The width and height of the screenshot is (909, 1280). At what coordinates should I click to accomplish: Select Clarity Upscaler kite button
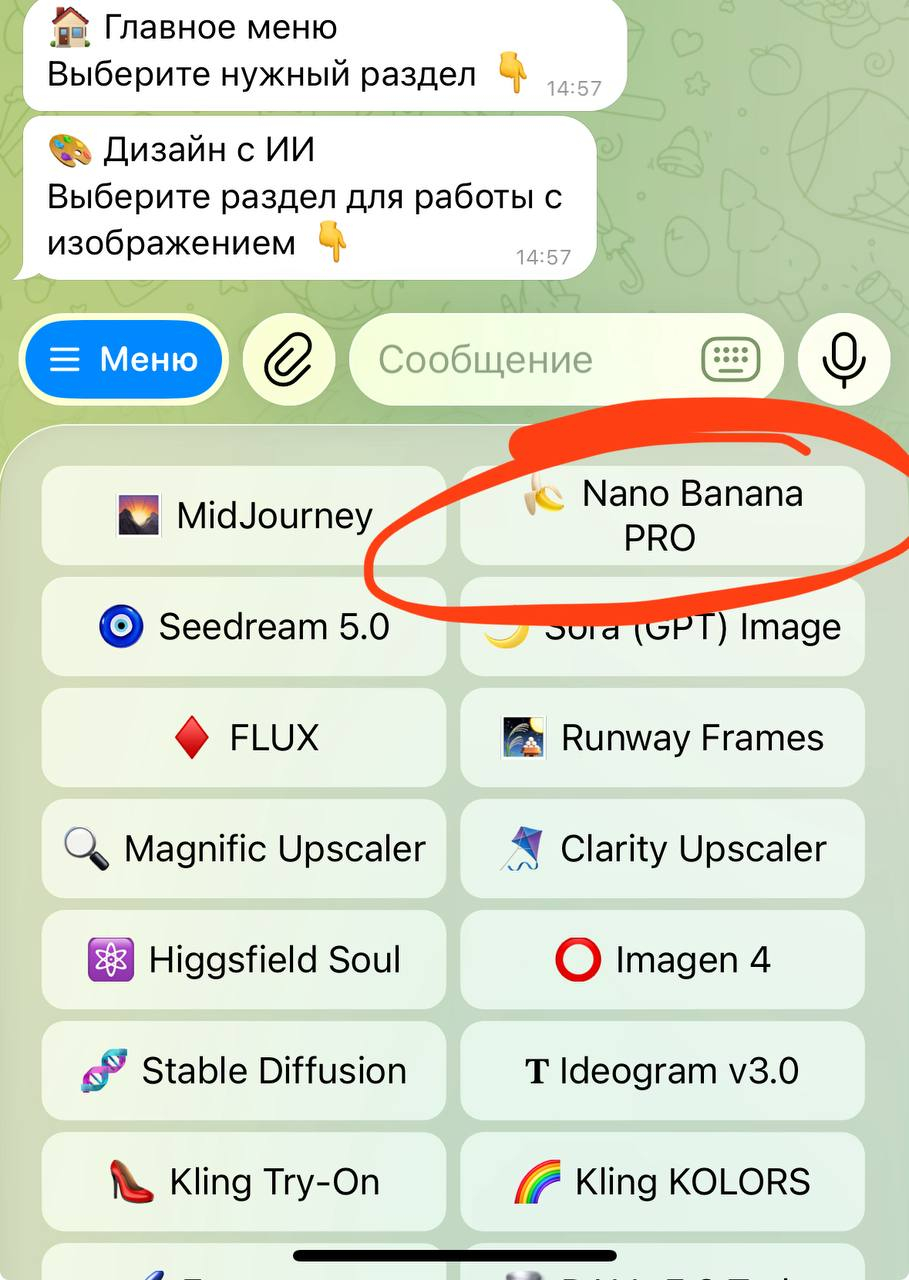pos(662,849)
